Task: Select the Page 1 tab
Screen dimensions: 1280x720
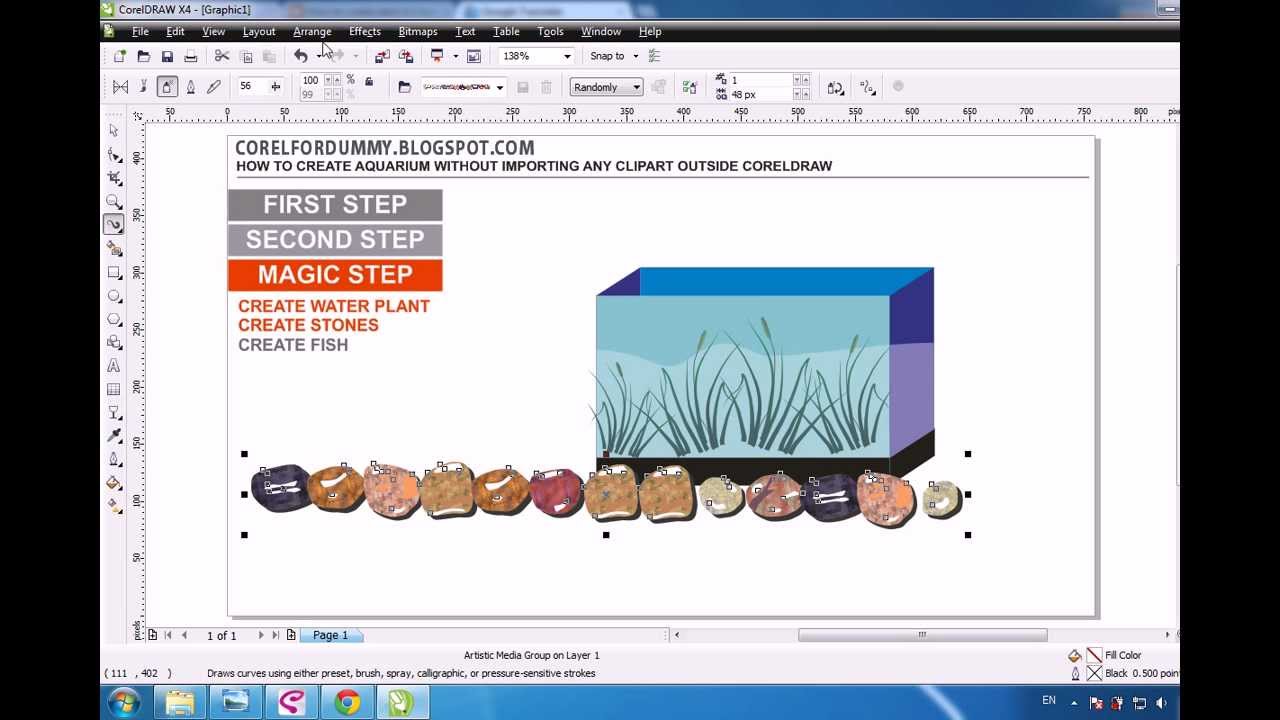Action: pyautogui.click(x=330, y=635)
